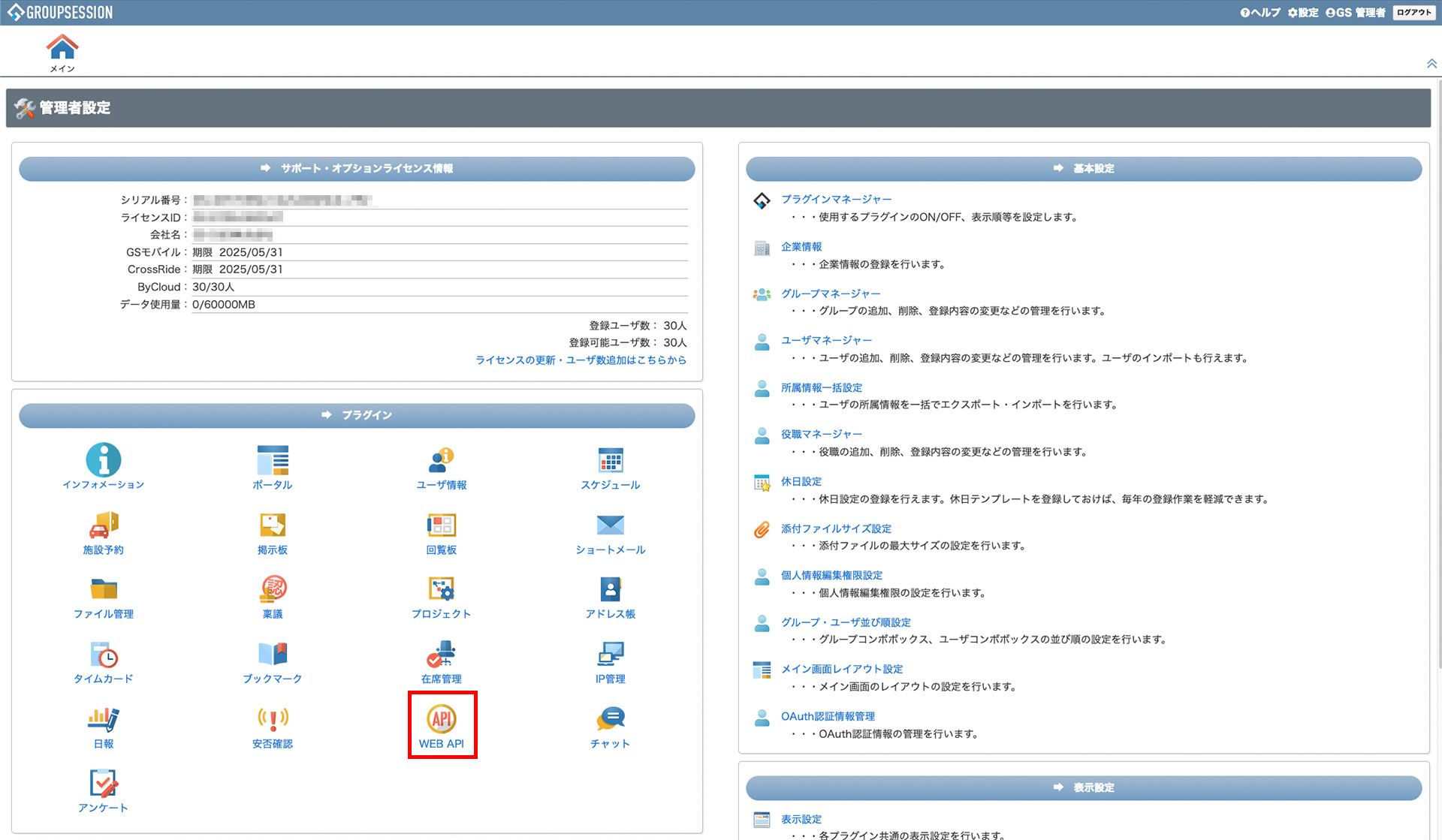Viewport: 1442px width, 840px height.
Task: Open the Help menu item
Action: pos(1259,13)
